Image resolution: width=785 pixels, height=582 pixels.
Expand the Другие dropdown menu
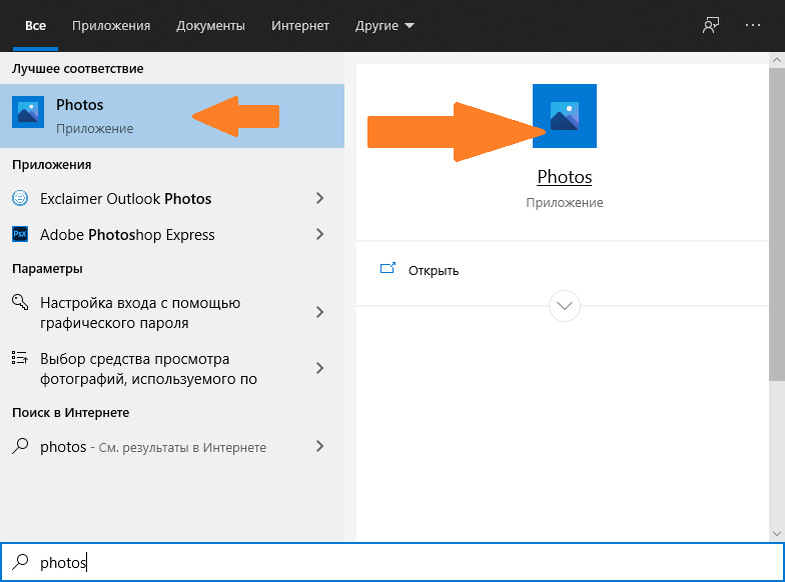pyautogui.click(x=384, y=26)
